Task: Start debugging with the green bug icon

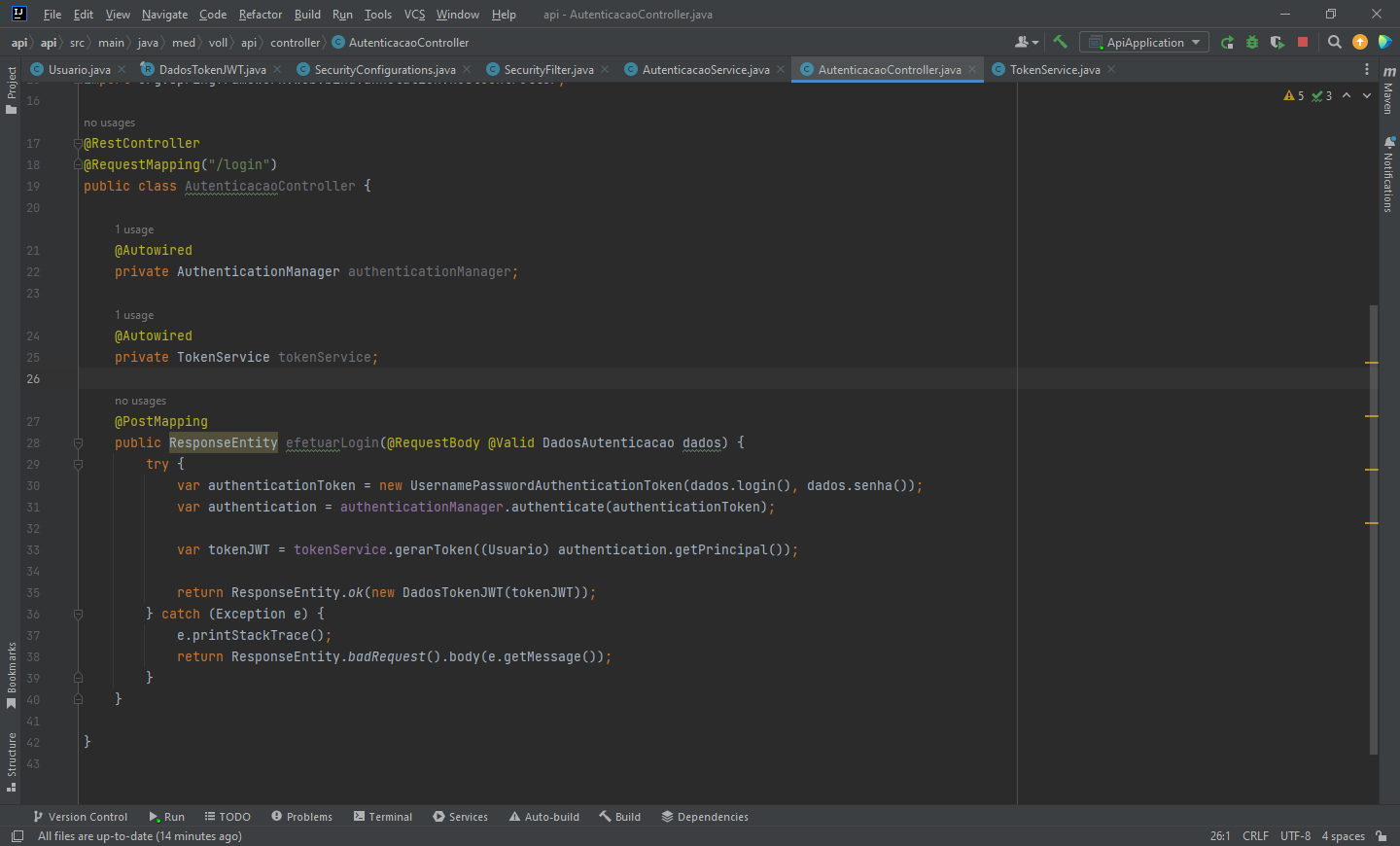Action: (1252, 42)
